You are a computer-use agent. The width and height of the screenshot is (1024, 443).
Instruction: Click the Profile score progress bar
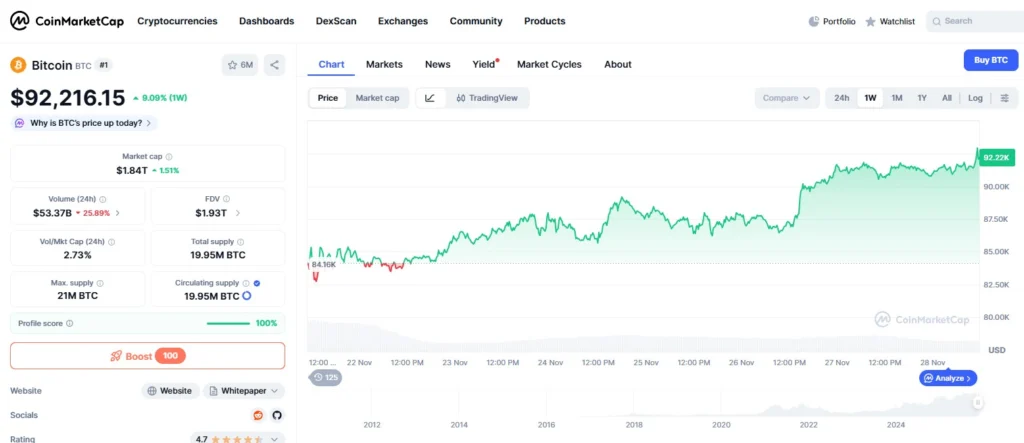228,323
